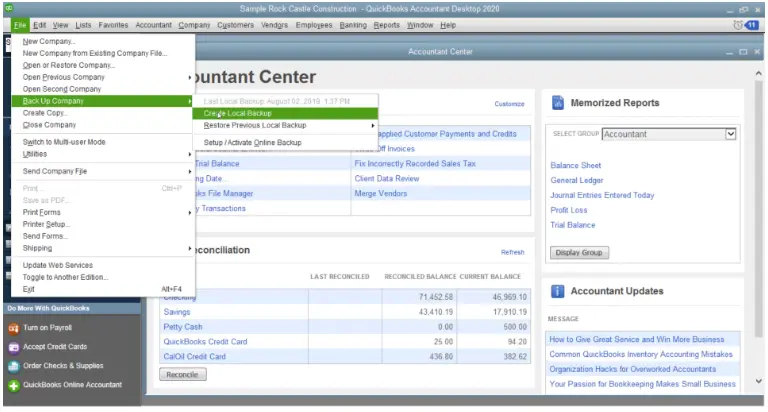This screenshot has height=412, width=768.
Task: Open the CalOil Credit Card account link
Action: pyautogui.click(x=194, y=357)
